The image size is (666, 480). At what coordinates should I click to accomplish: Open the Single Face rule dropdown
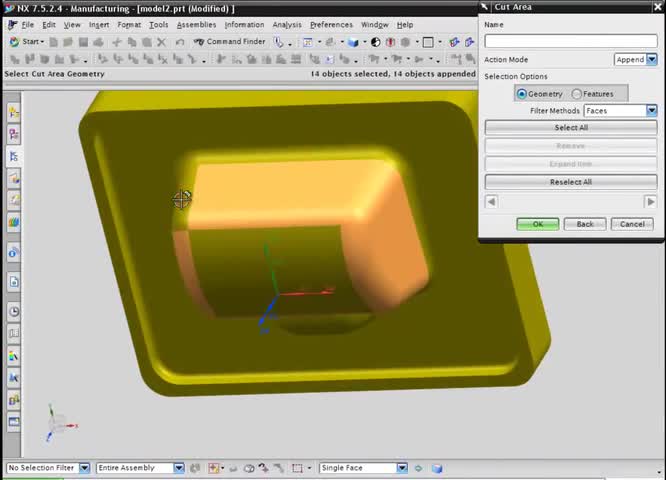click(x=402, y=468)
